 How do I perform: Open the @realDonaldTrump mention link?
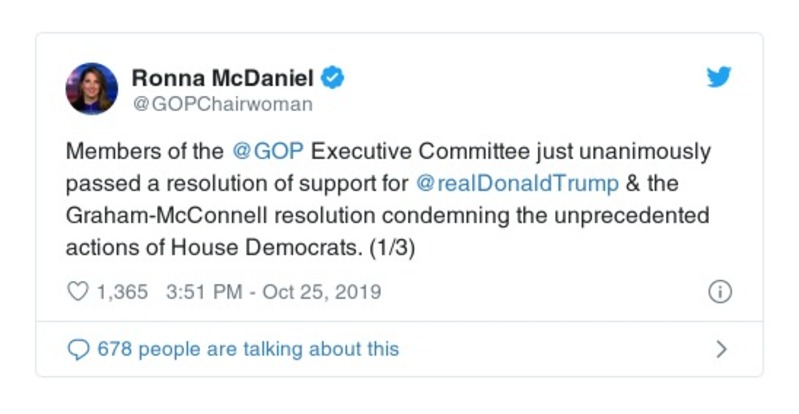coord(503,184)
